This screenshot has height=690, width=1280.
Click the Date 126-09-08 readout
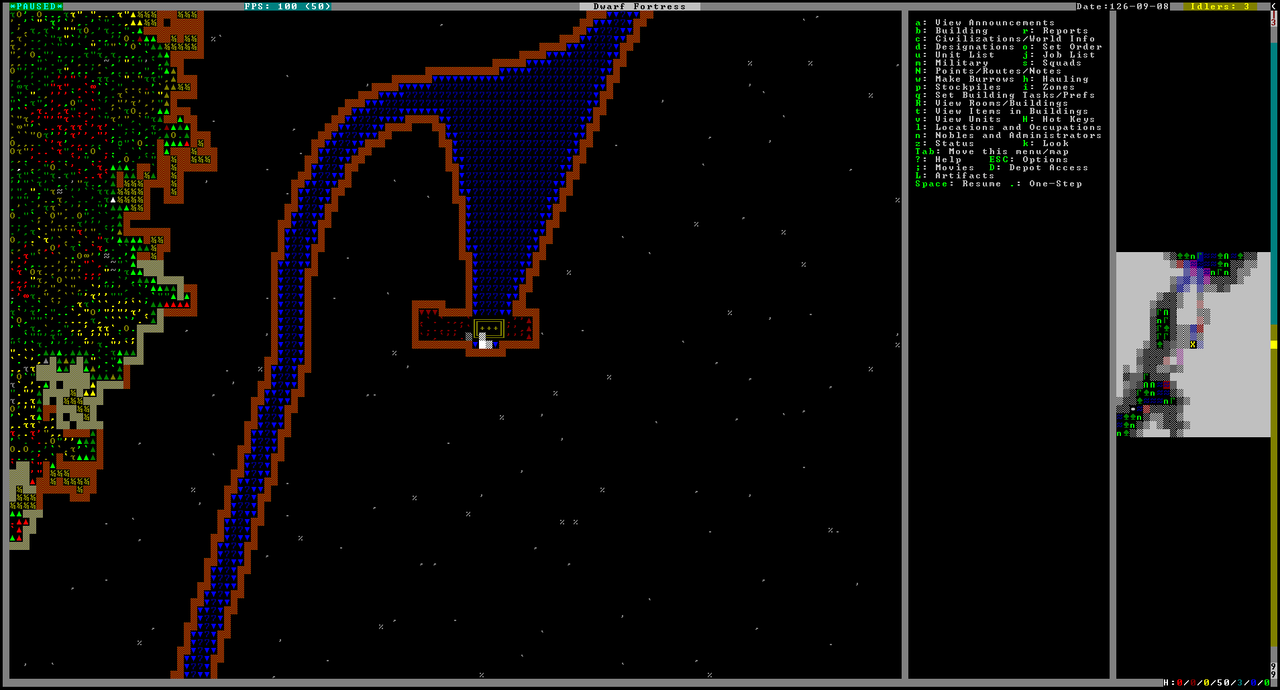(1124, 6)
